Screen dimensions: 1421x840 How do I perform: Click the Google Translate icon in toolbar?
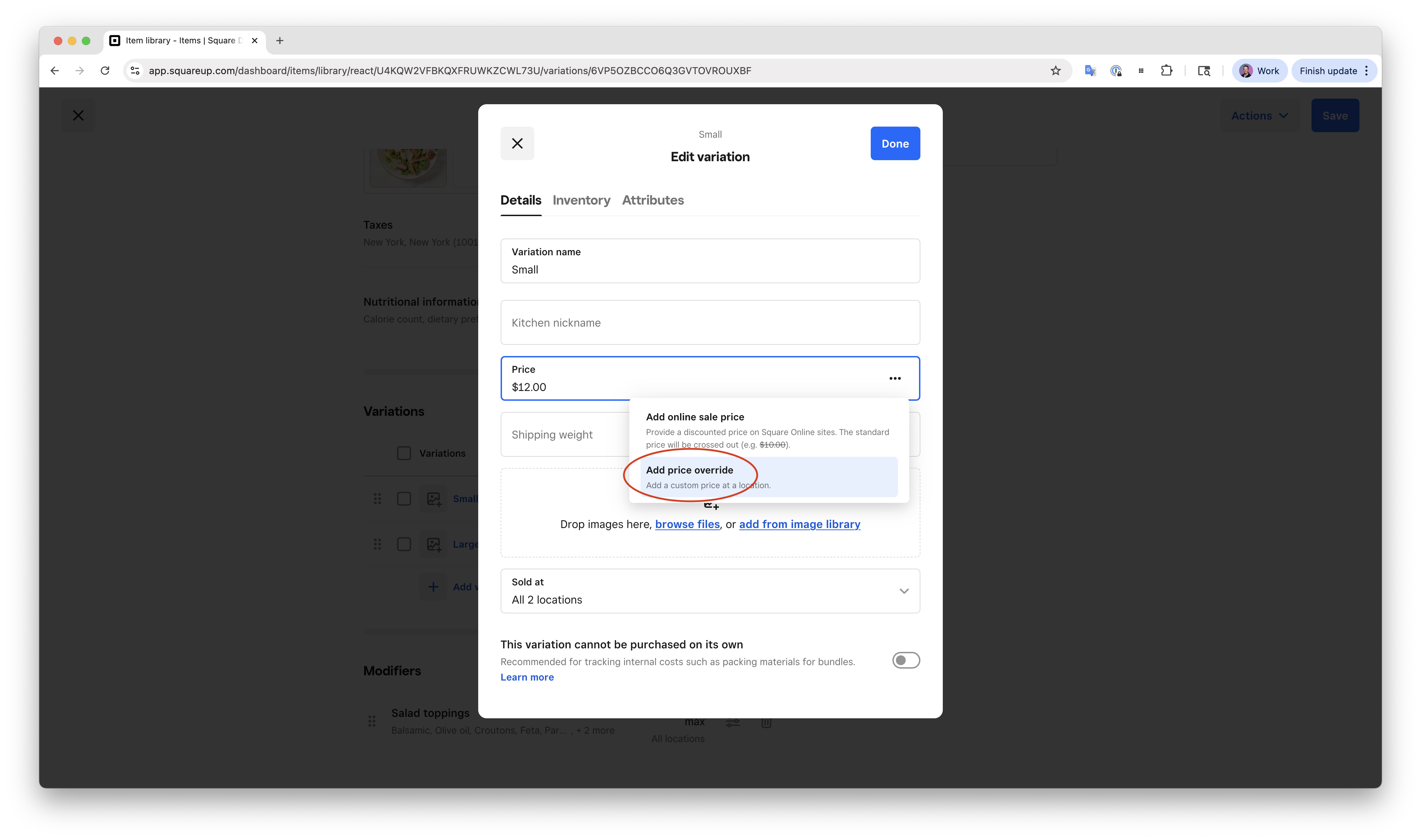(1090, 71)
